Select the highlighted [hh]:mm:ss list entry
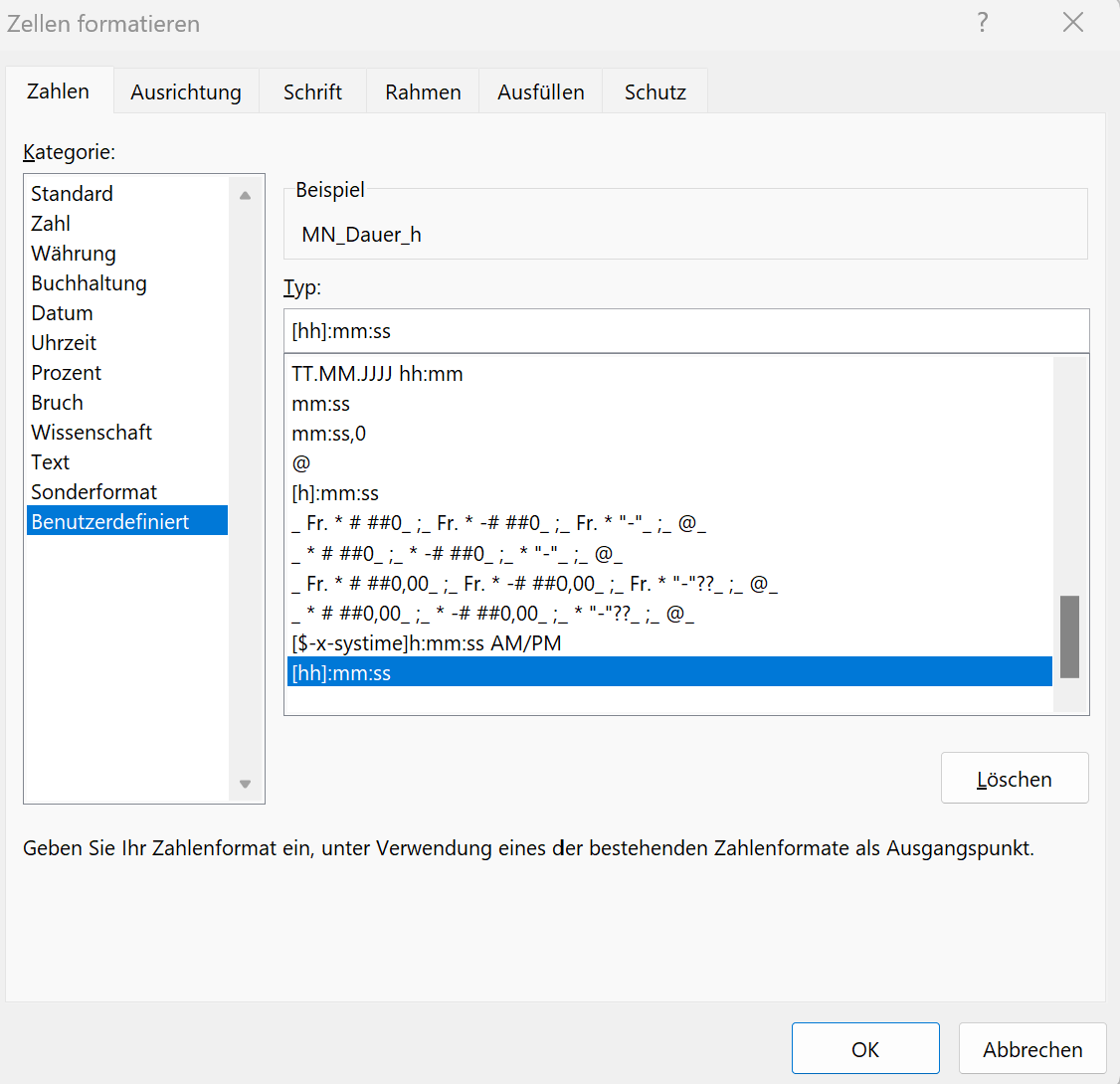This screenshot has height=1084, width=1120. click(x=669, y=672)
